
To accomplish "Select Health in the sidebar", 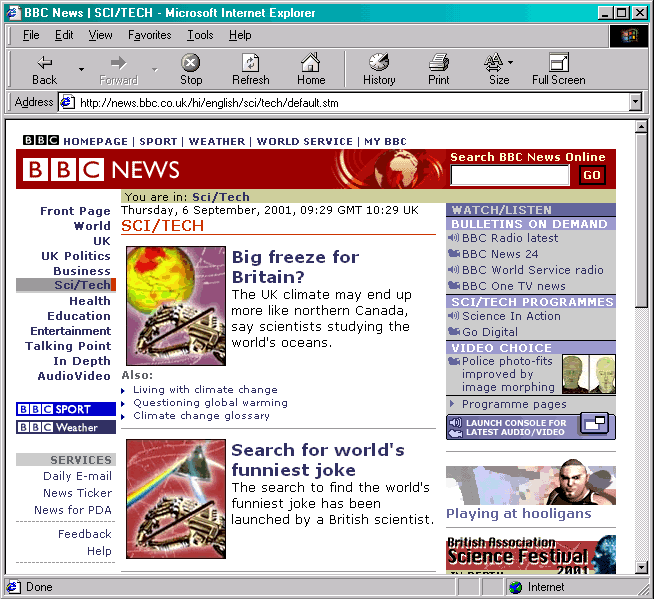I will click(x=90, y=301).
